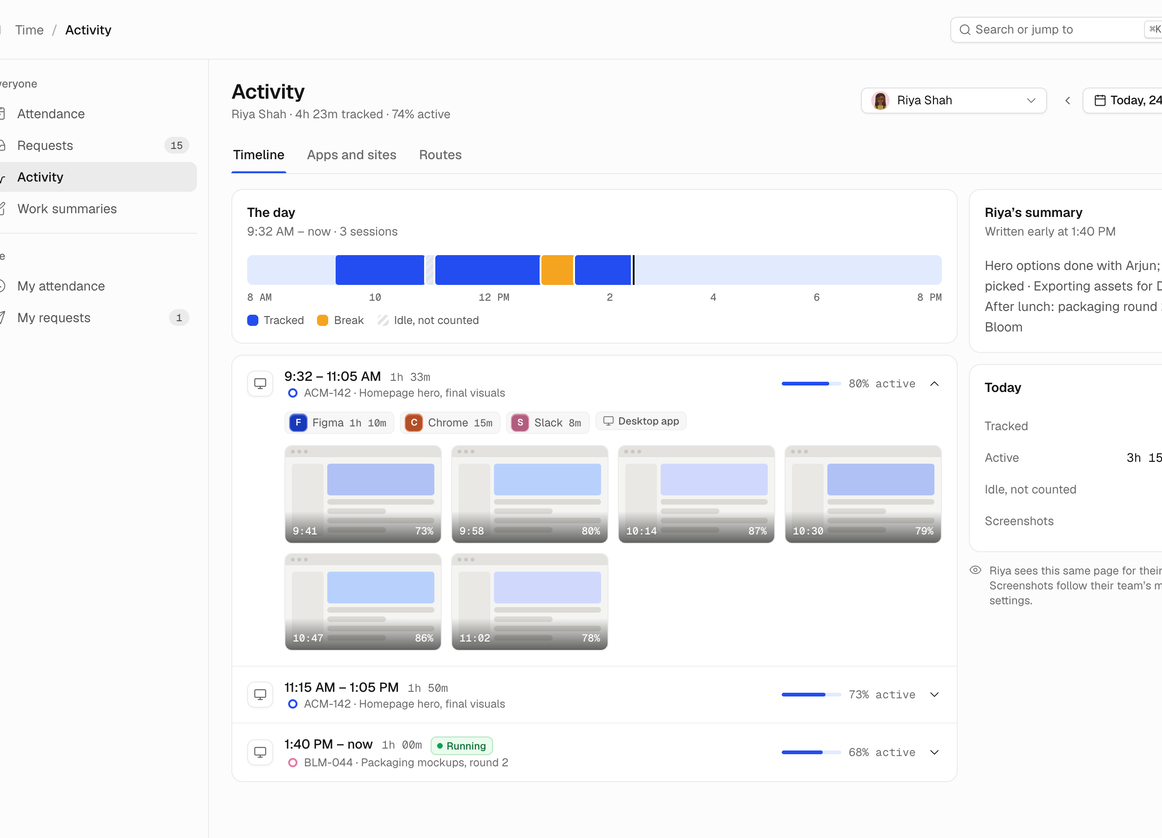Click ACM-142 task in 9:32 session
1162x838 pixels.
(405, 393)
